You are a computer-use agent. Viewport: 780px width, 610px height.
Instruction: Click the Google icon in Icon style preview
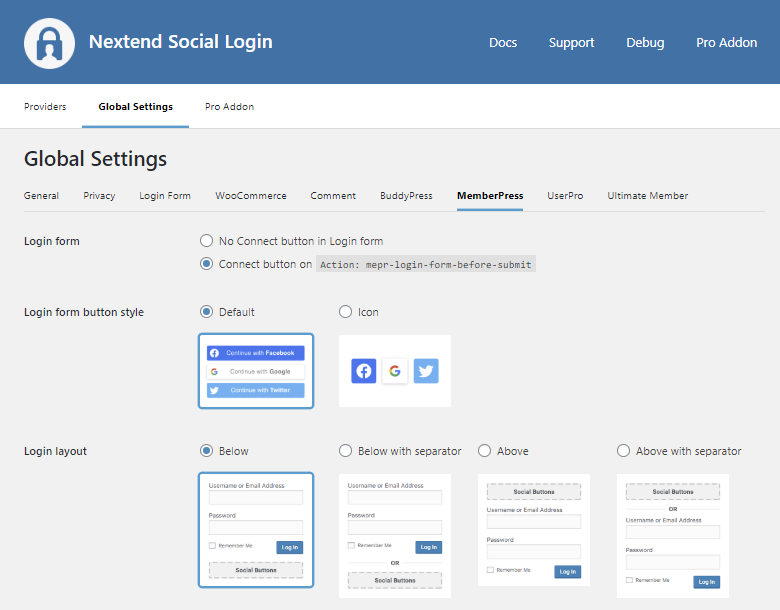pyautogui.click(x=395, y=371)
